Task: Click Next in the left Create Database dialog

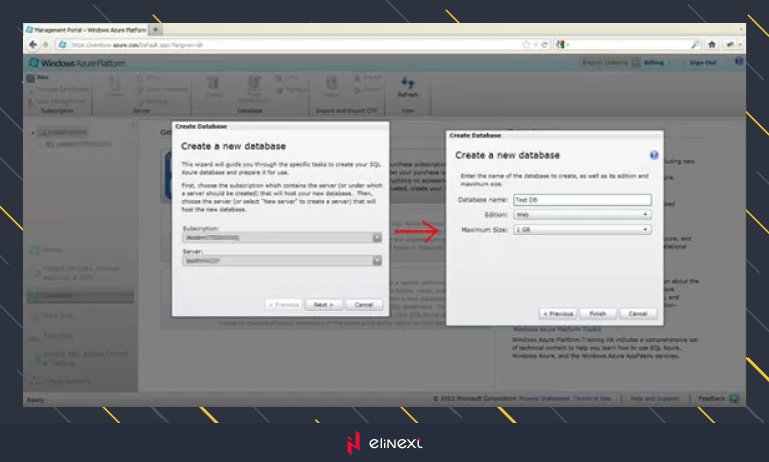Action: tap(324, 304)
